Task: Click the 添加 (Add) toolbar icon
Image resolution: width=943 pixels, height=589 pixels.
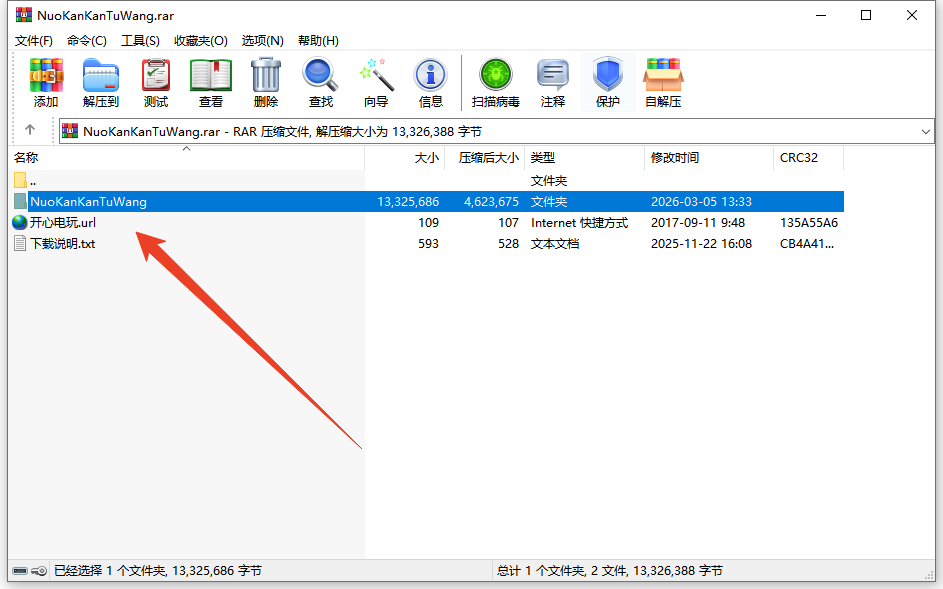Action: [46, 82]
